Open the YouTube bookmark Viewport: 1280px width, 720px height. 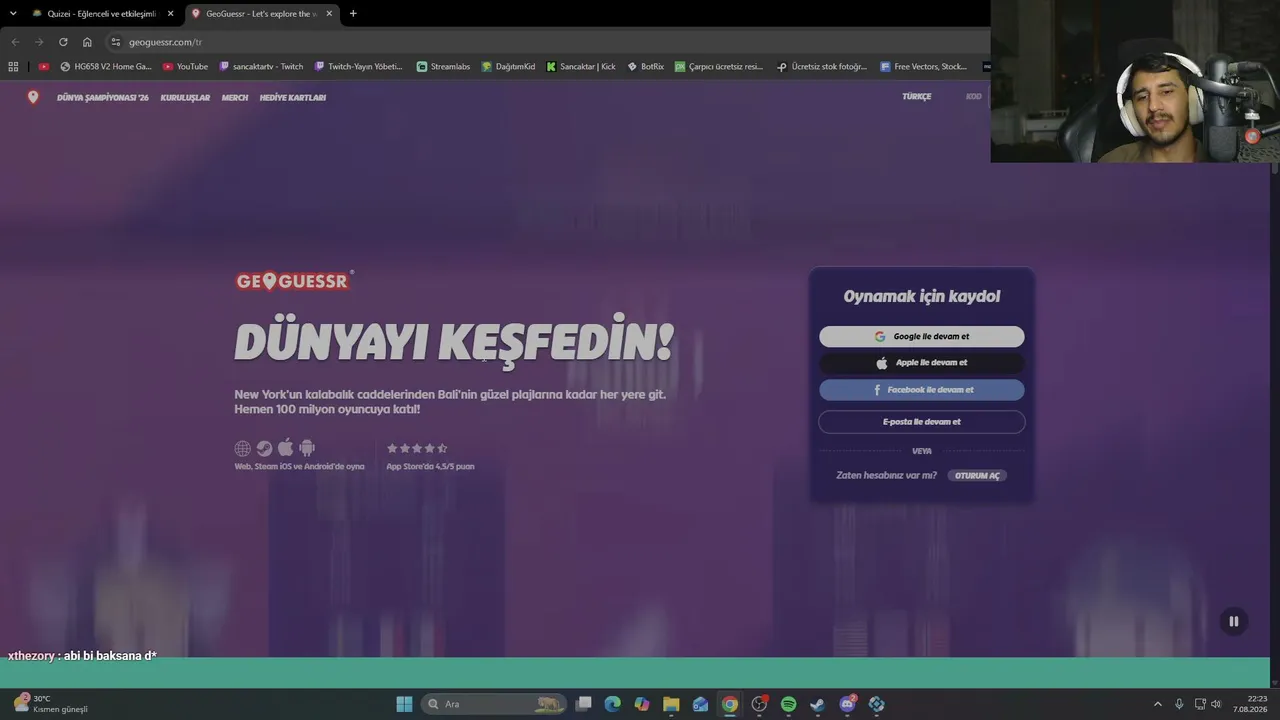tap(185, 67)
